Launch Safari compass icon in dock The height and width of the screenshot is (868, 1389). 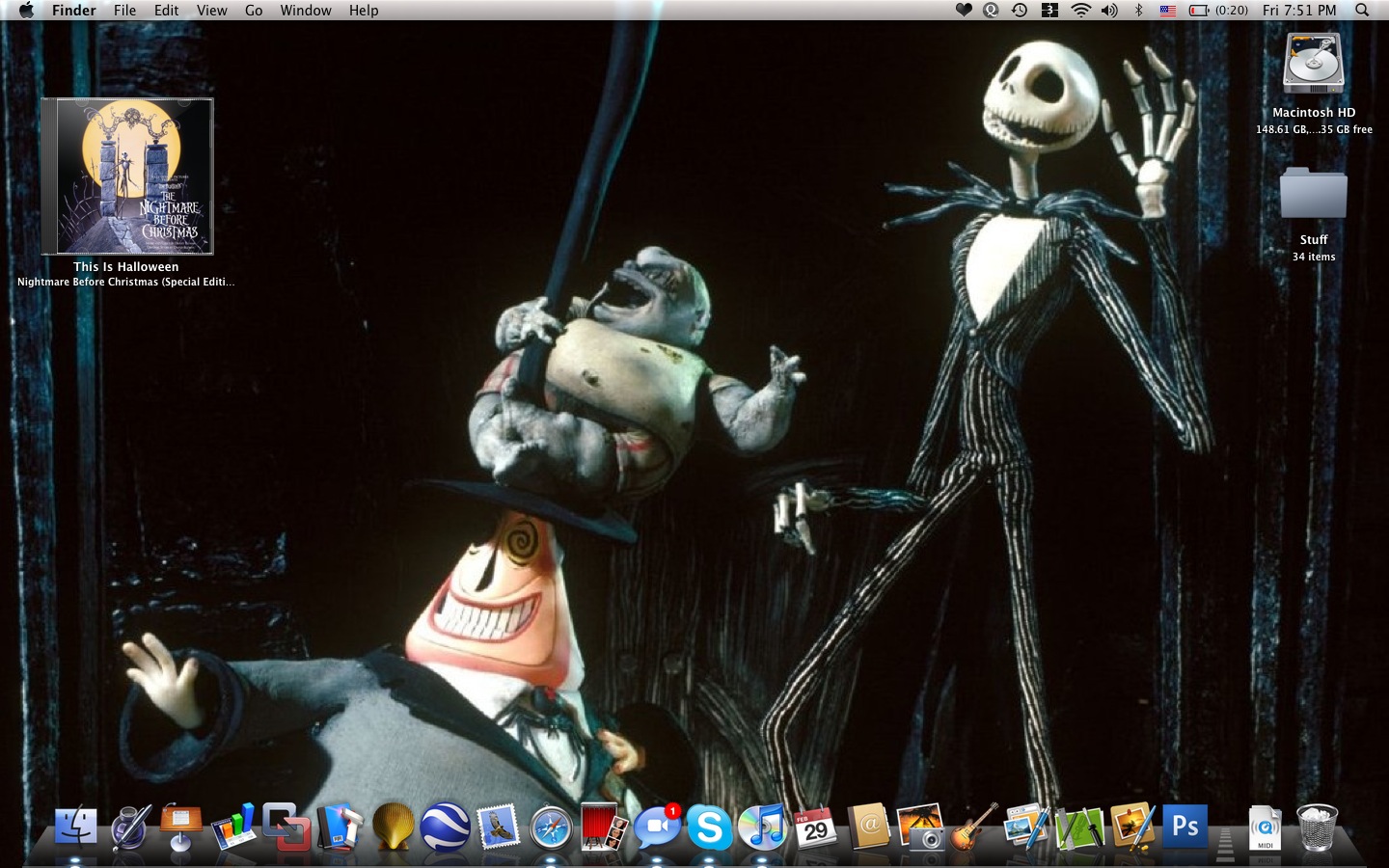[551, 827]
